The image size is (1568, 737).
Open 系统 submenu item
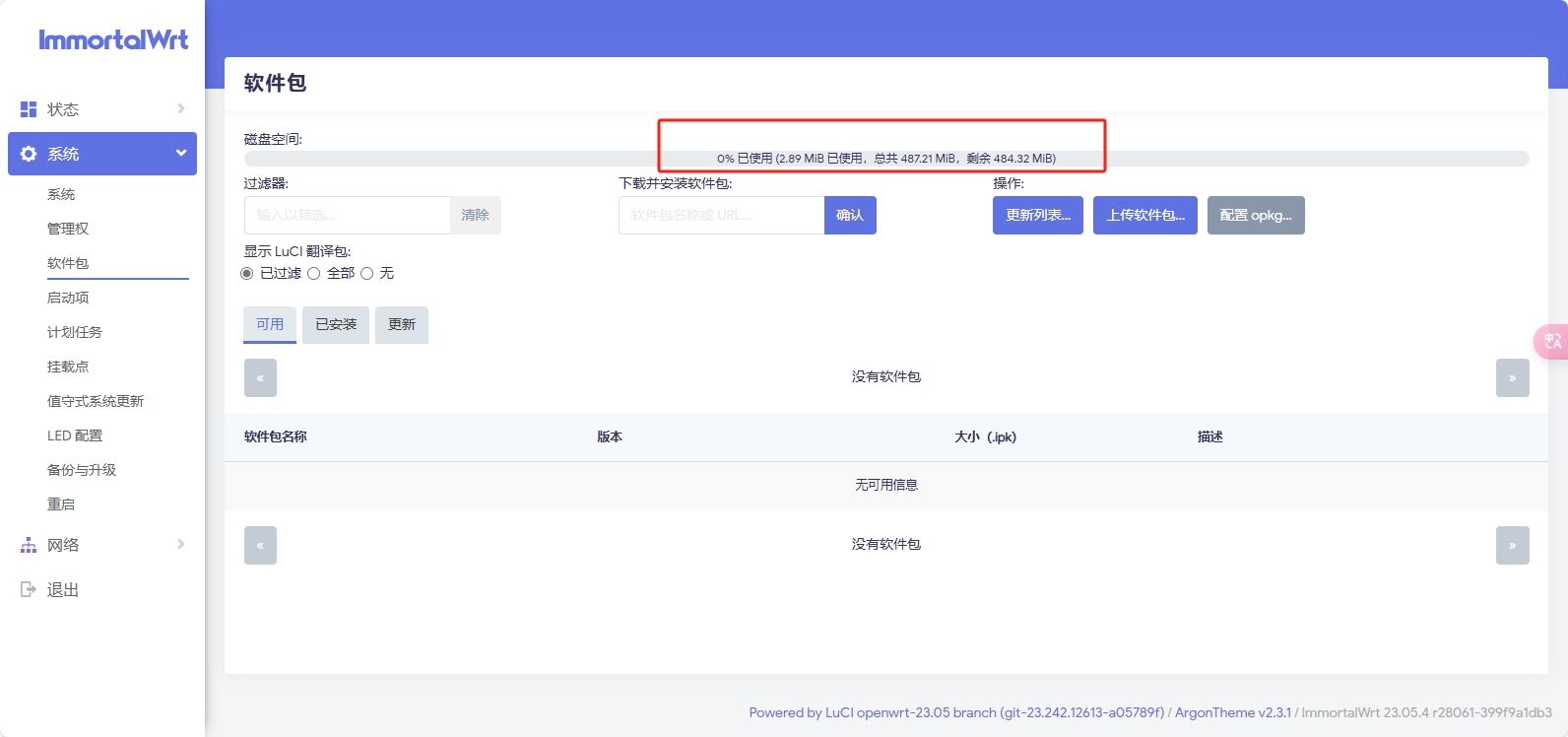tap(61, 194)
